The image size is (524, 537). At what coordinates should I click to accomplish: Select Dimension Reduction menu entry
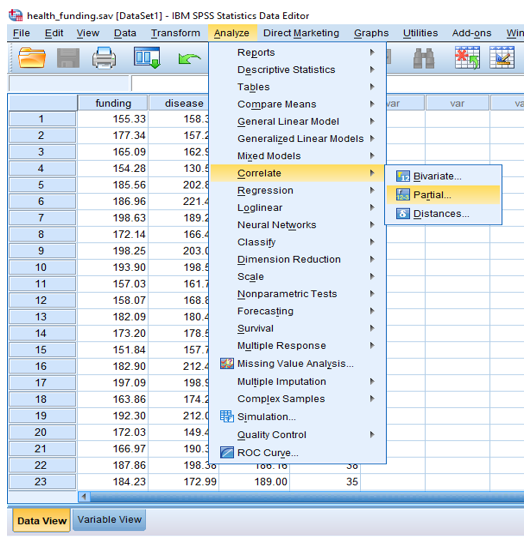pyautogui.click(x=297, y=259)
